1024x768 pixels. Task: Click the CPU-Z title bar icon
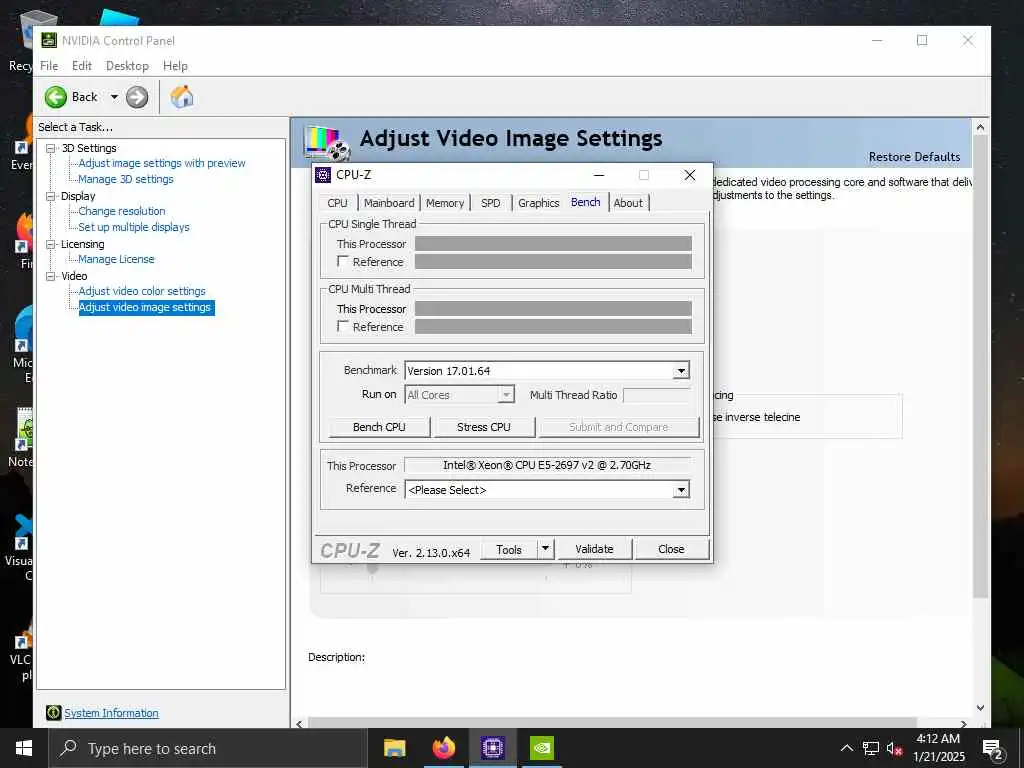323,175
